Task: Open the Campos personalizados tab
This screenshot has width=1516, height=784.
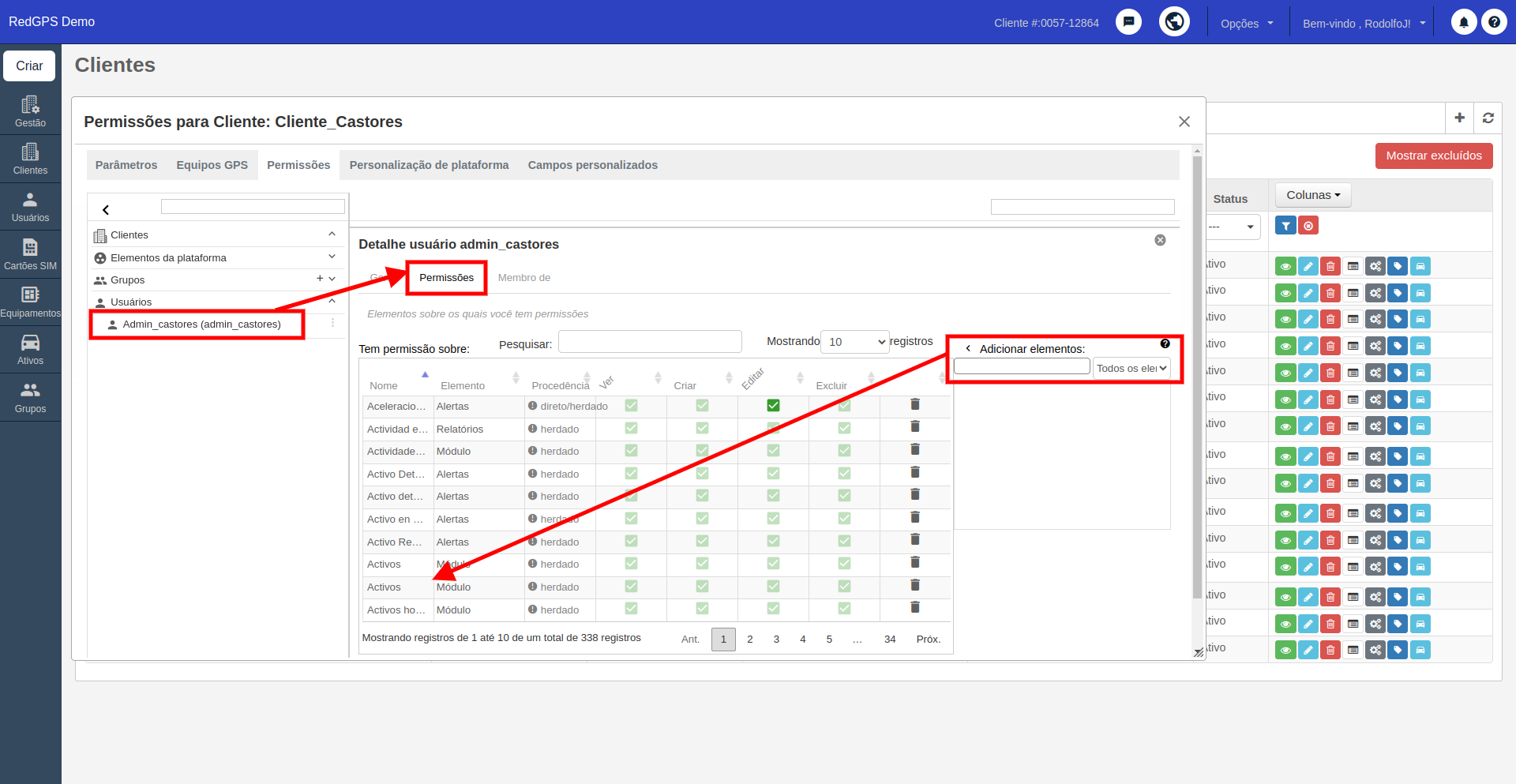Action: click(x=592, y=165)
